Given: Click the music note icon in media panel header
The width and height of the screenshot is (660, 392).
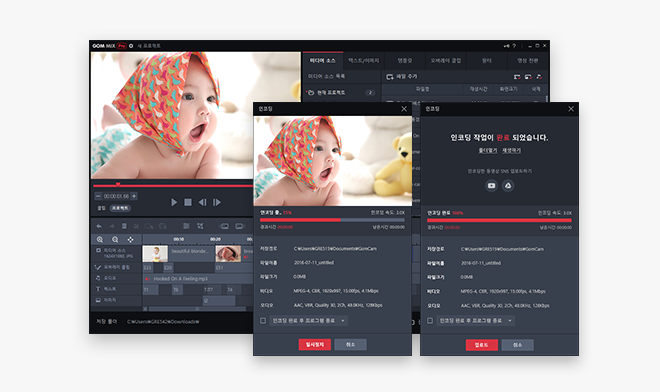Looking at the screenshot, I should [539, 77].
